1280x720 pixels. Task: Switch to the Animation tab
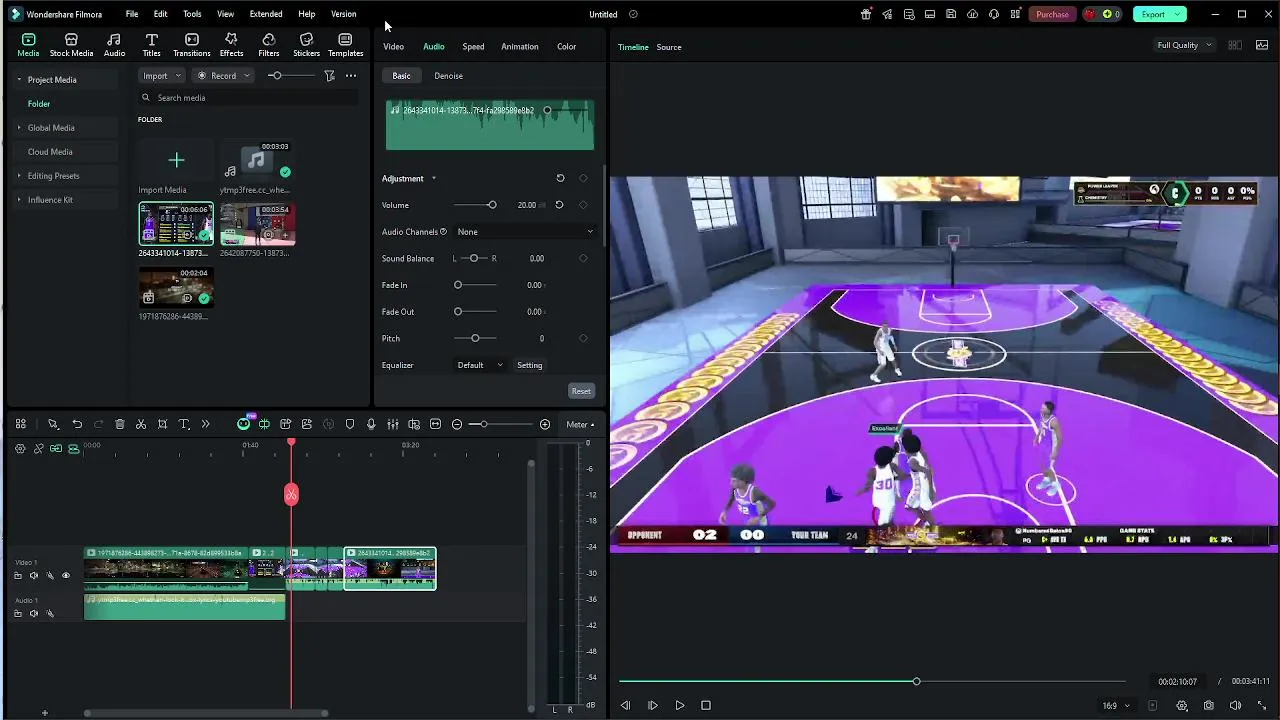520,47
